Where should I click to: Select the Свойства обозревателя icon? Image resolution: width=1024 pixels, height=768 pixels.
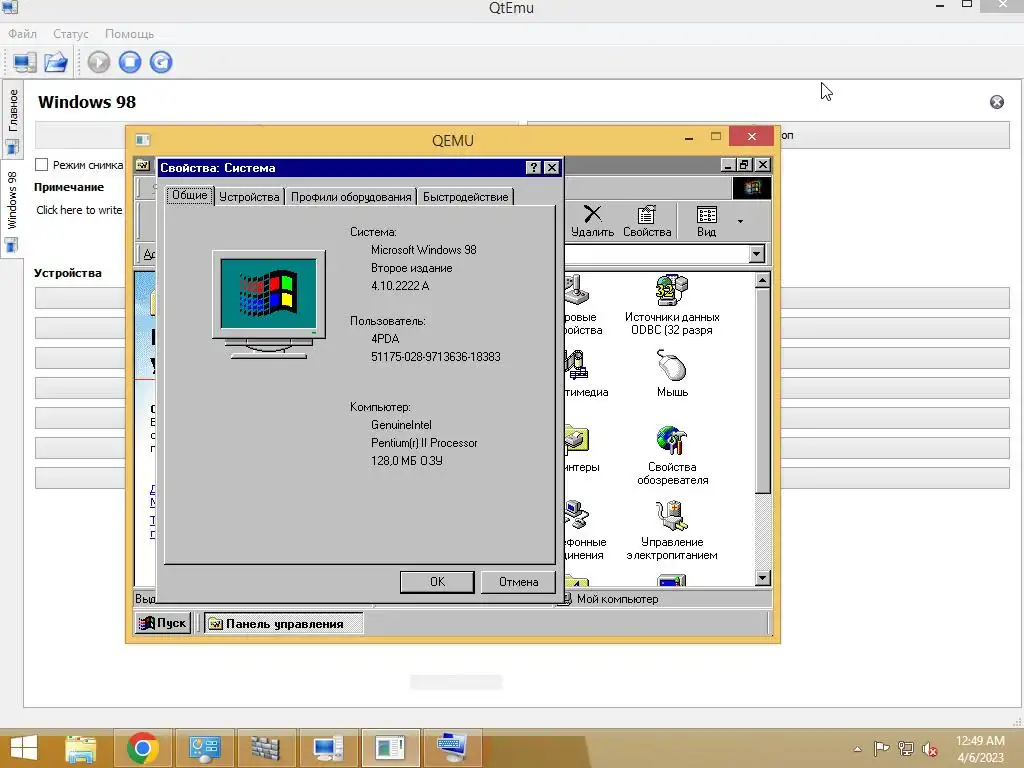tap(672, 455)
